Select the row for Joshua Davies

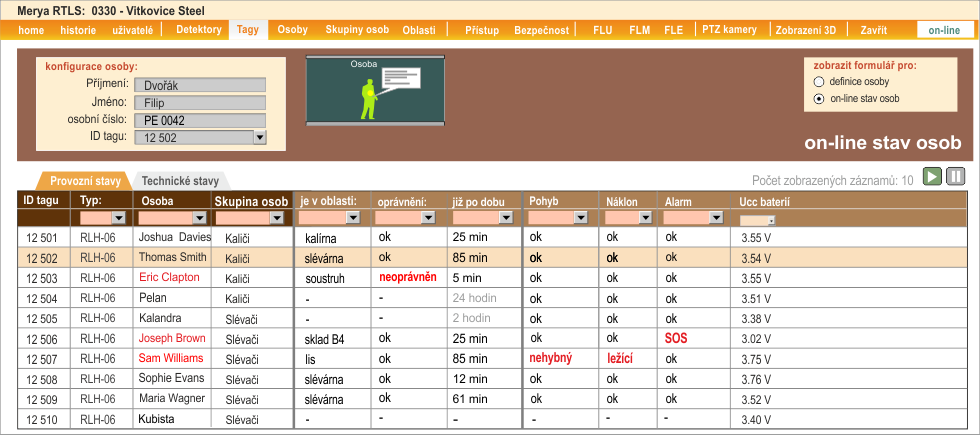click(492, 237)
